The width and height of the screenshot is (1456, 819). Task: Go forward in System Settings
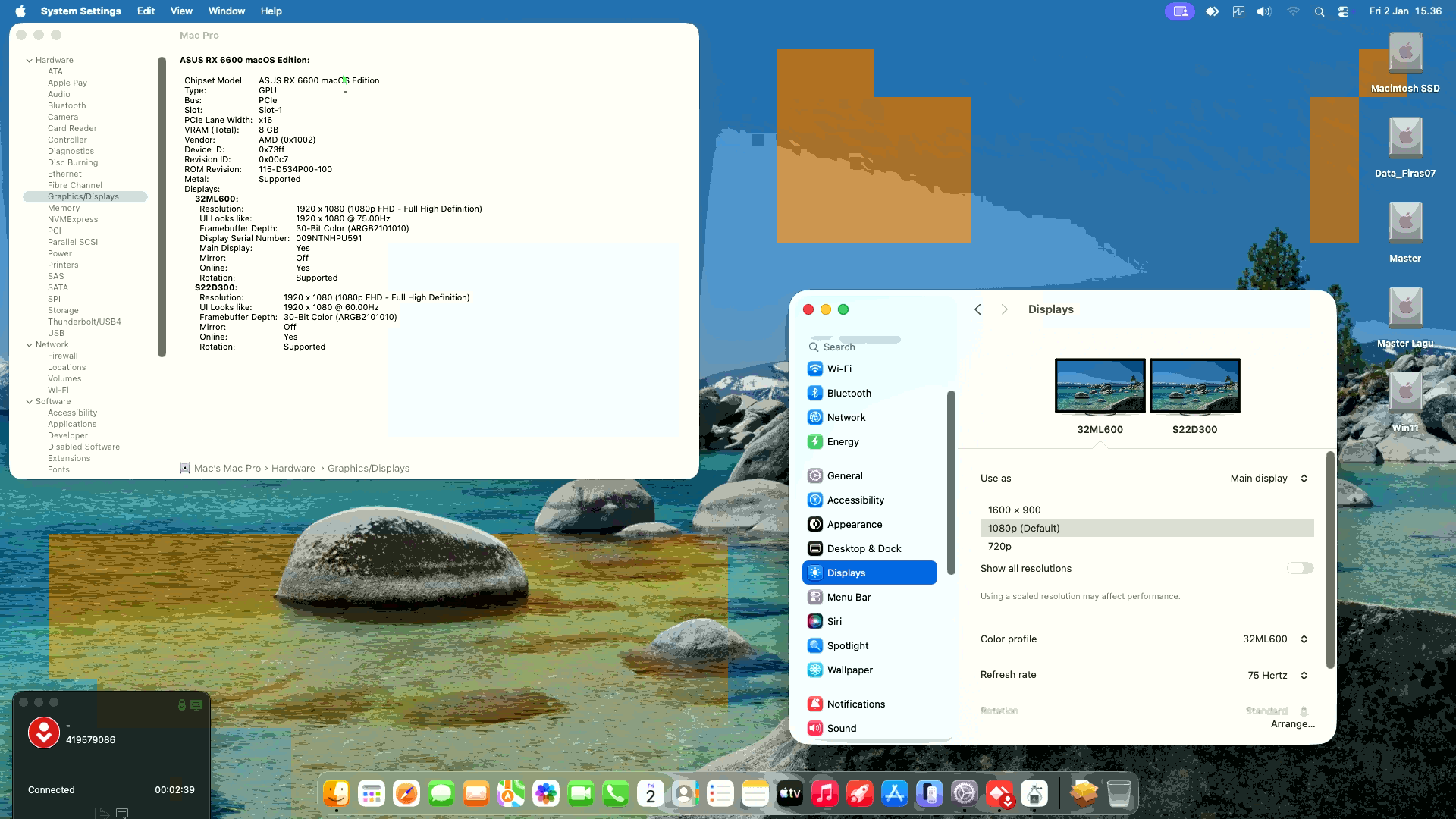coord(1005,309)
